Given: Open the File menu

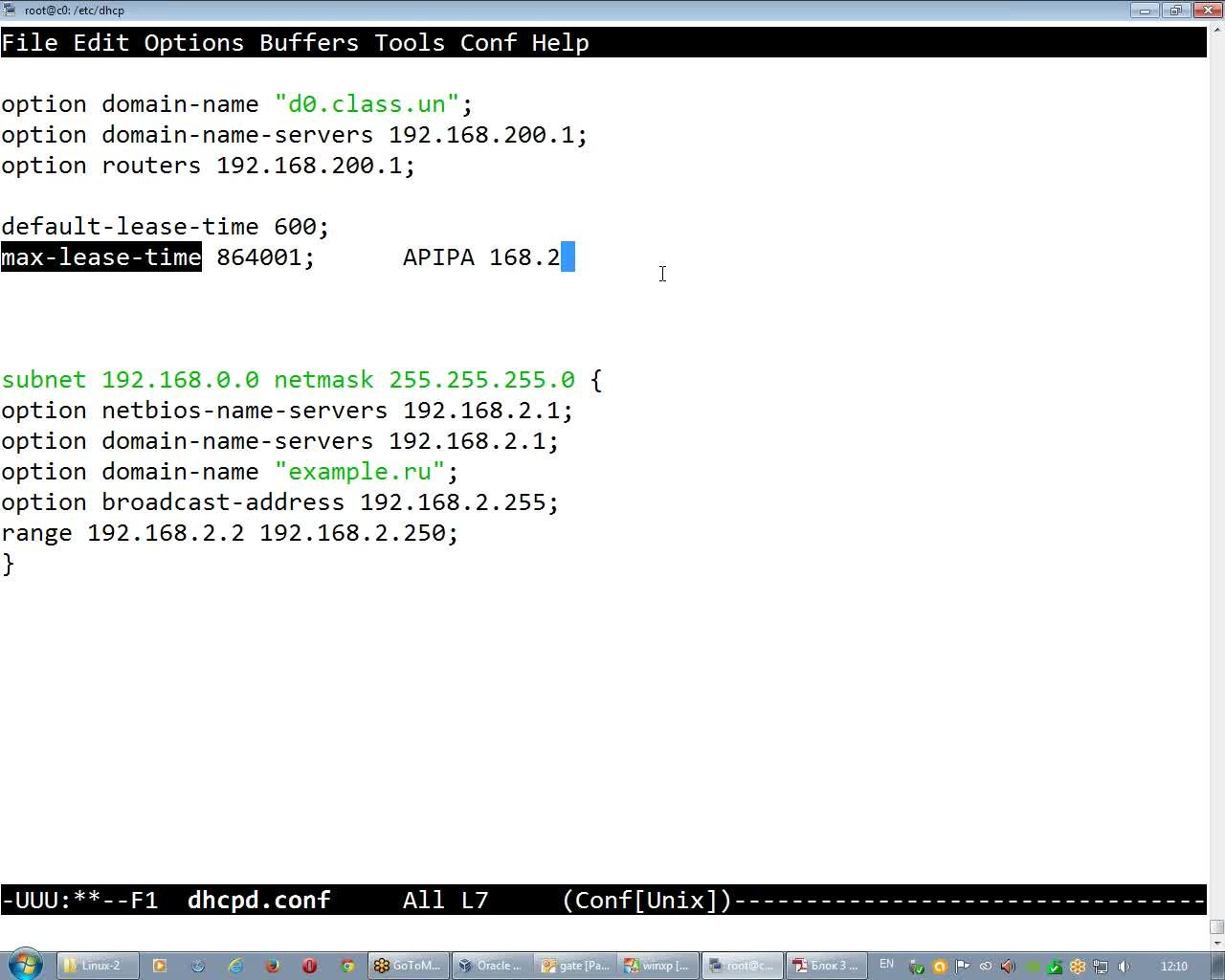Looking at the screenshot, I should [x=30, y=43].
